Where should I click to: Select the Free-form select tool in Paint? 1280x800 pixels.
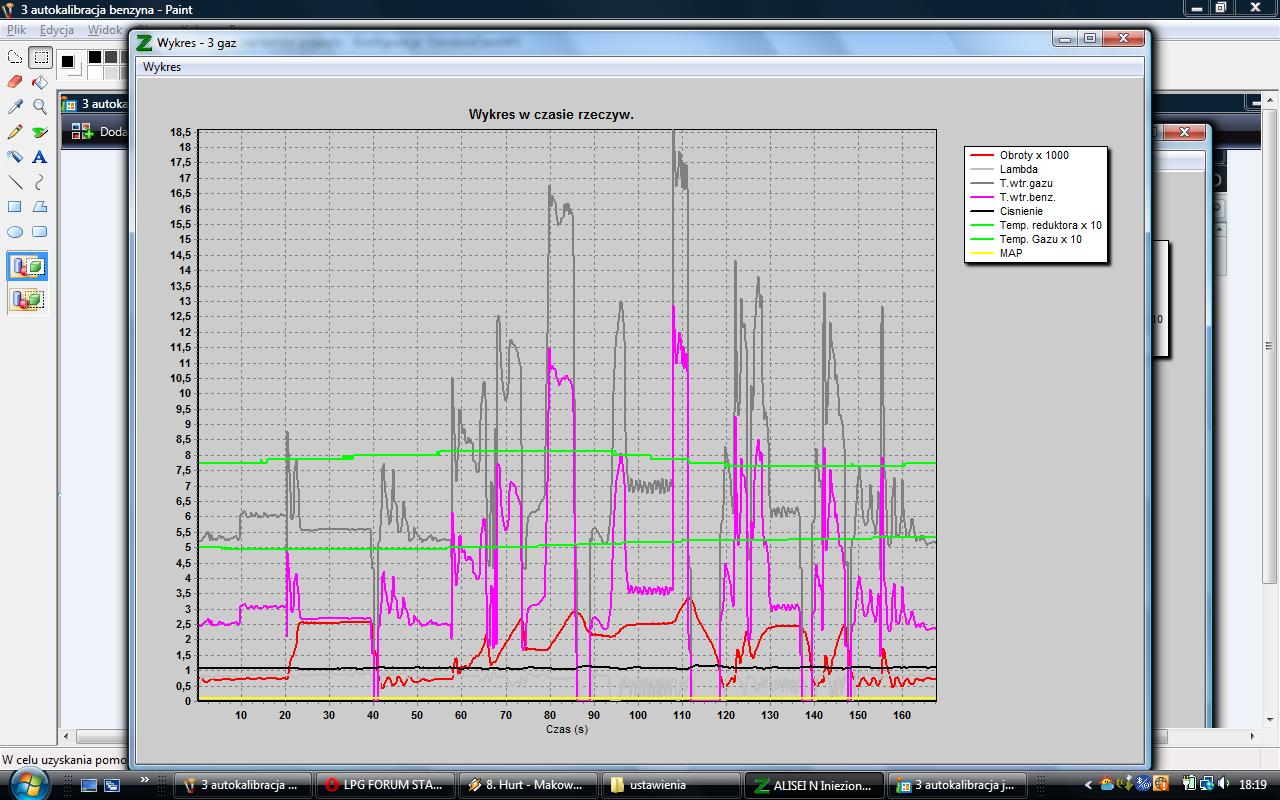(15, 58)
